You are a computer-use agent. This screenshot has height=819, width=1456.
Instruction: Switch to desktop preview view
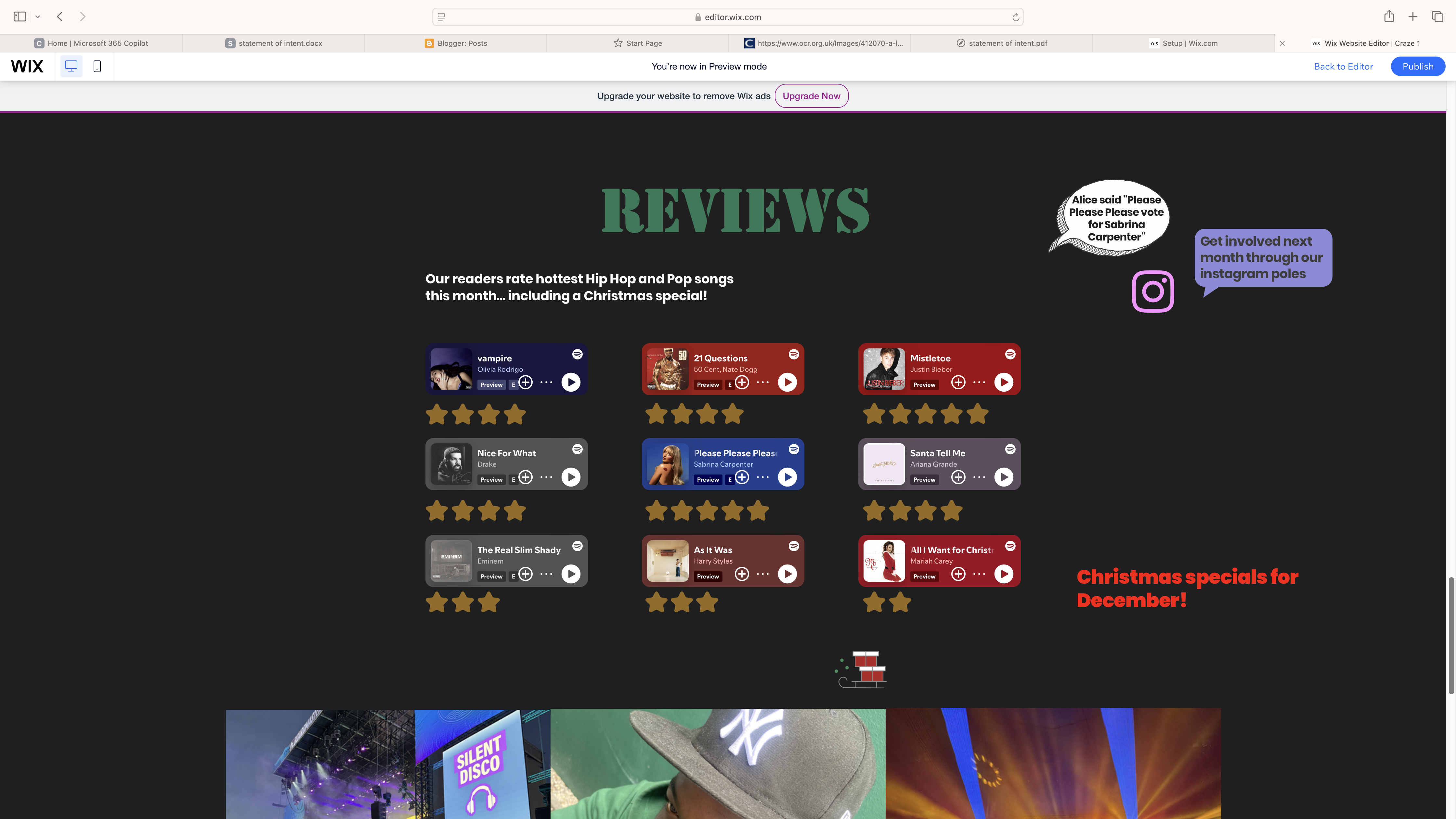(71, 66)
